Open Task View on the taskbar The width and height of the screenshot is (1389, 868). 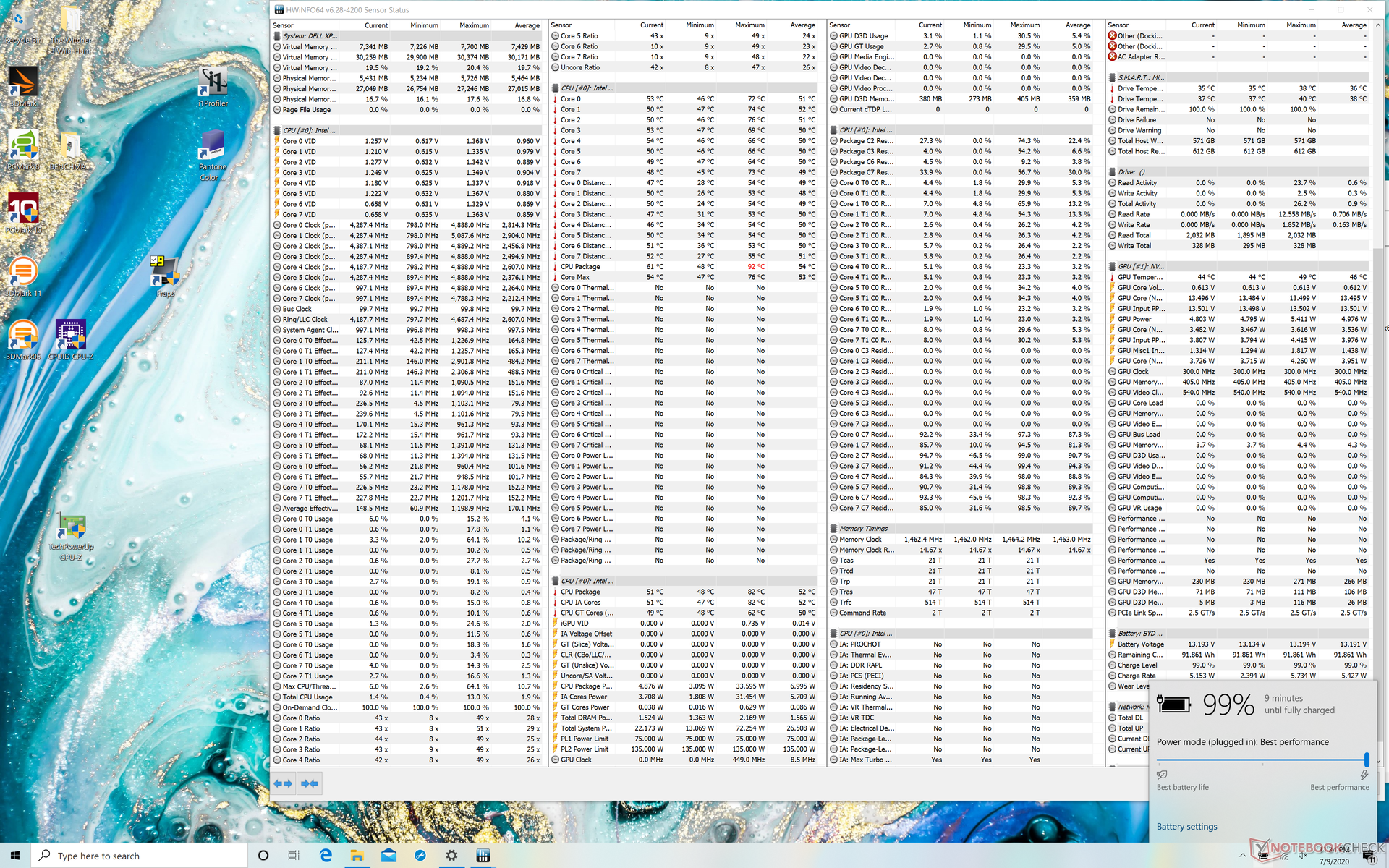(294, 856)
